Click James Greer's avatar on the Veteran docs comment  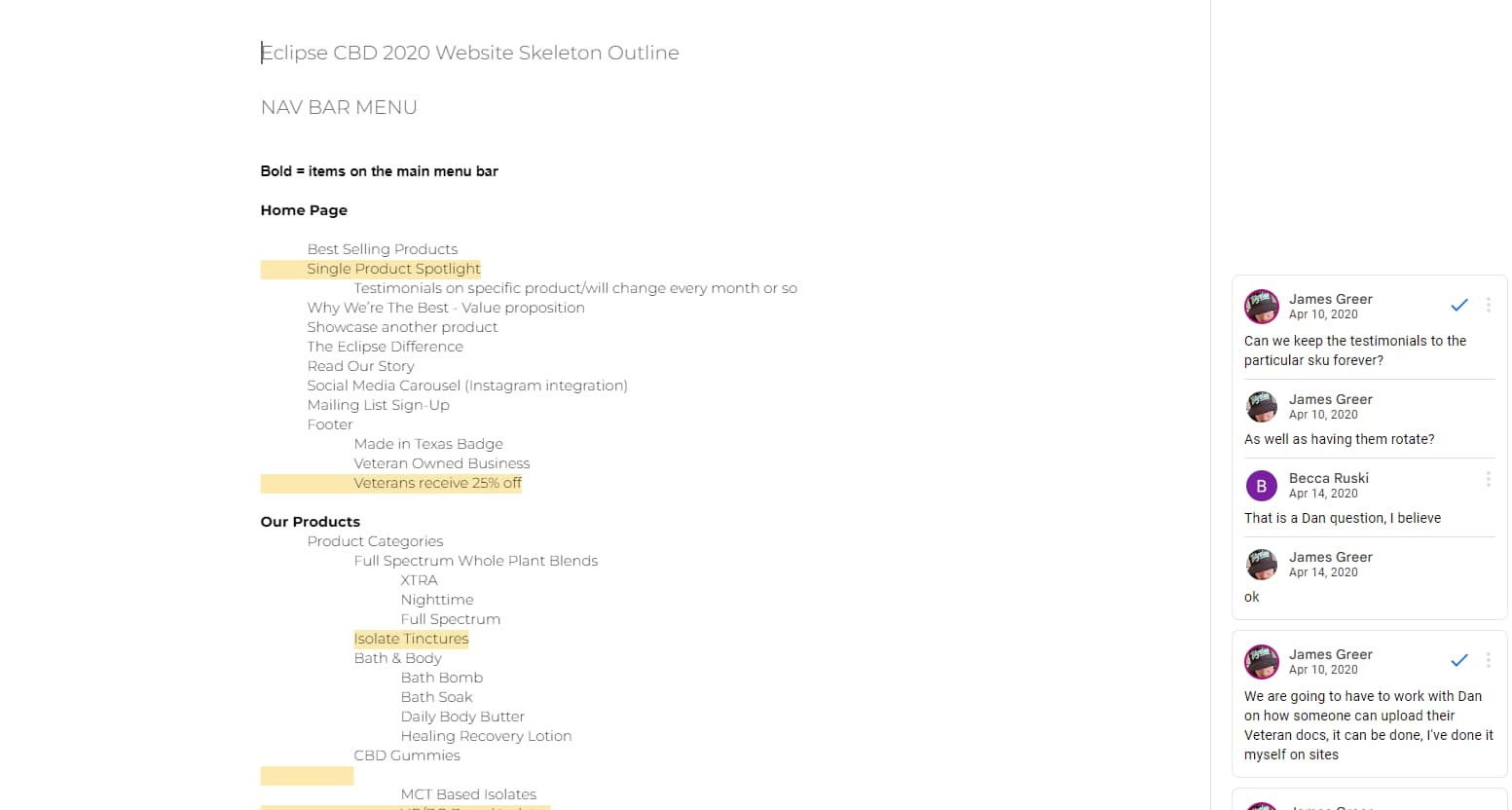click(x=1261, y=661)
